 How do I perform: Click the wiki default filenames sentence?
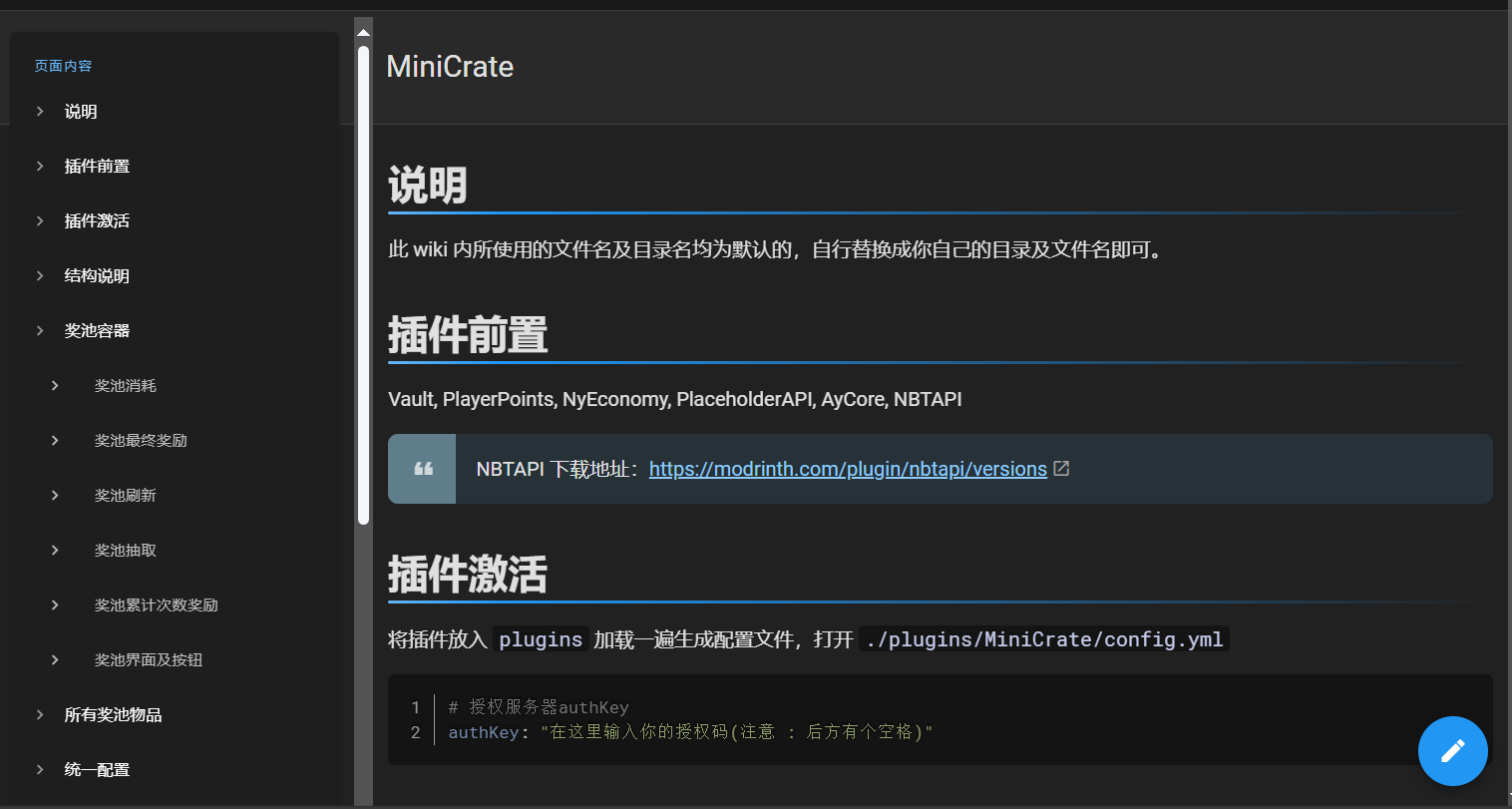(x=777, y=249)
